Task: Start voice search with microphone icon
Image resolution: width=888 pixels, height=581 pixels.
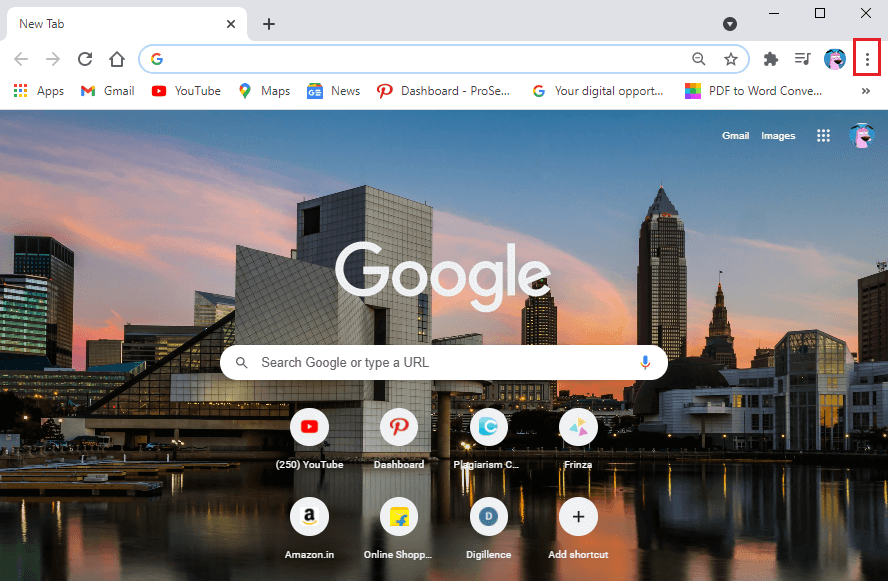Action: 644,362
